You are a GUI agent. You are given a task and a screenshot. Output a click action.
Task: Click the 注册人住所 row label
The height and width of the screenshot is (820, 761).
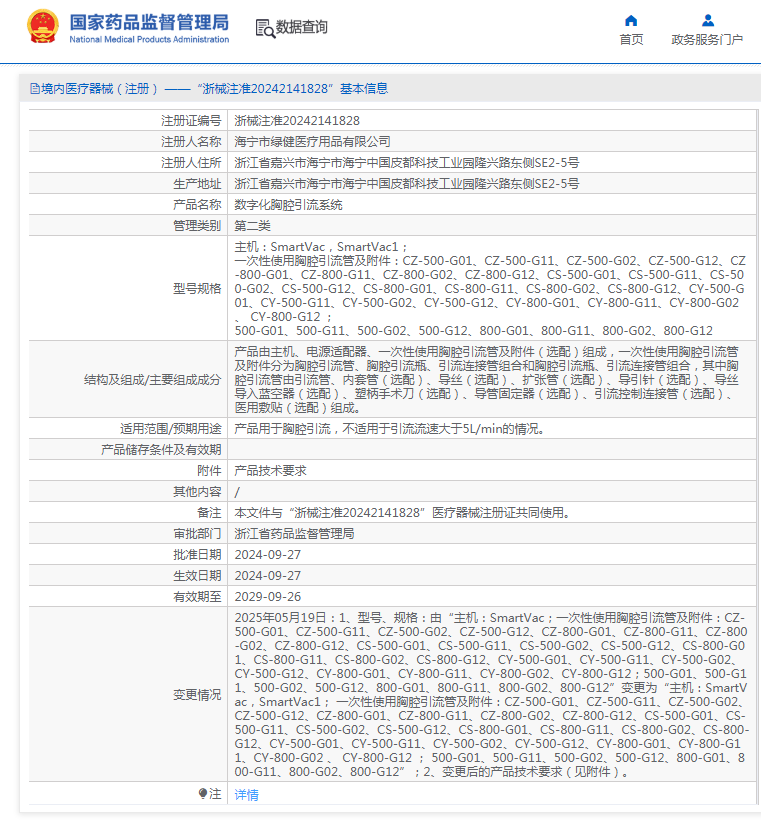tap(191, 163)
